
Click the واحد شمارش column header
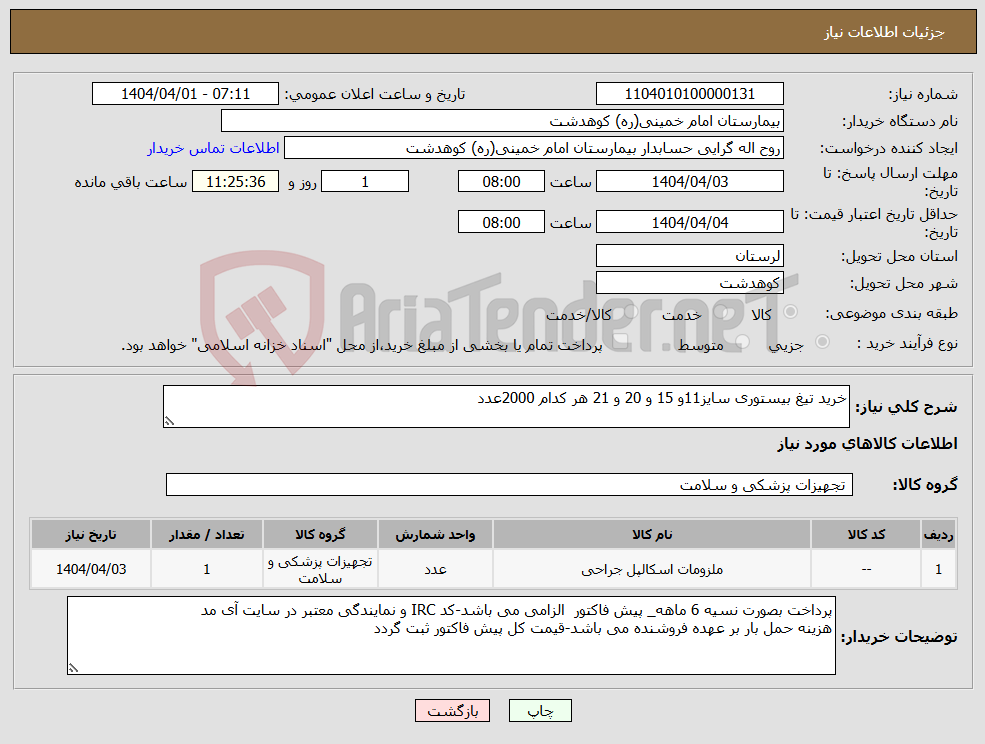(x=435, y=534)
